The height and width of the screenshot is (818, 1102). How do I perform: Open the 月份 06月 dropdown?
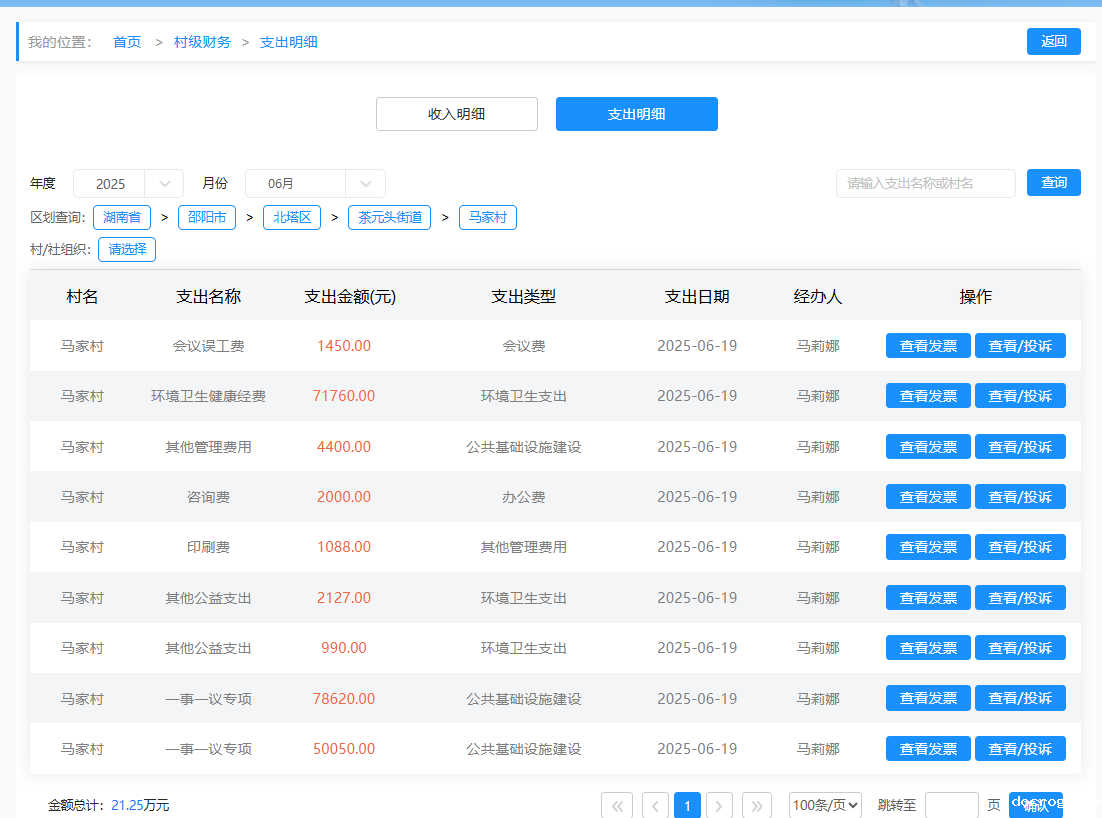click(x=315, y=184)
